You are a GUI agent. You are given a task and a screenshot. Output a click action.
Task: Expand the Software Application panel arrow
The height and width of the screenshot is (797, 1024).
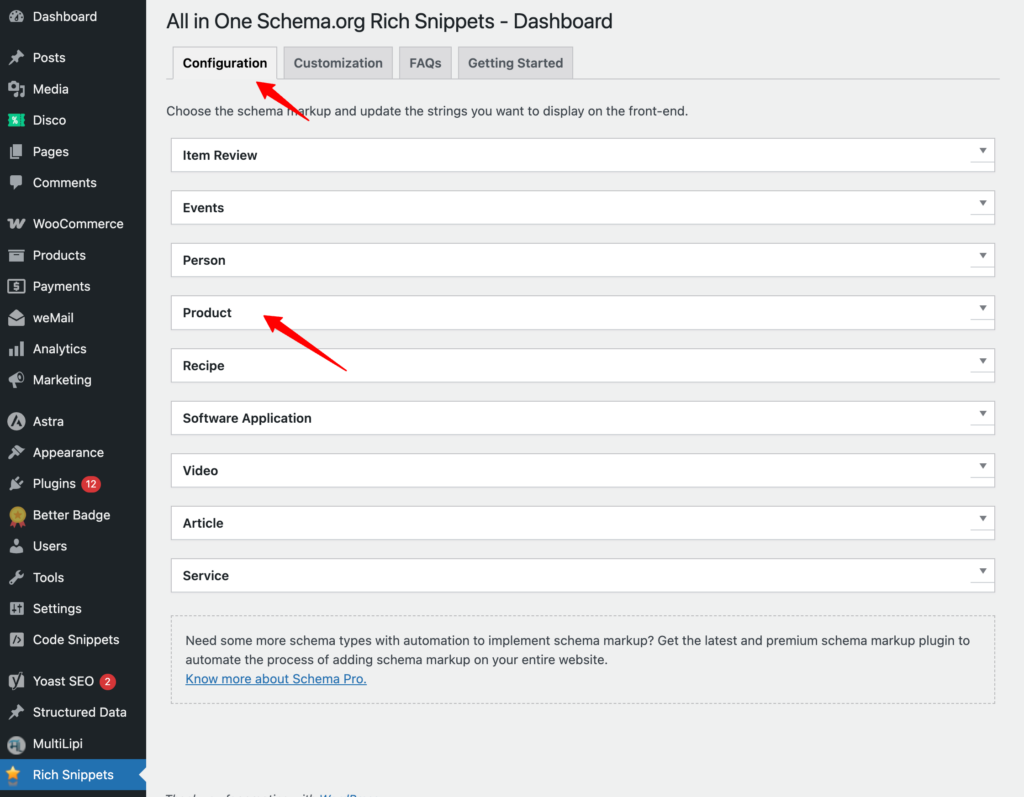[983, 414]
